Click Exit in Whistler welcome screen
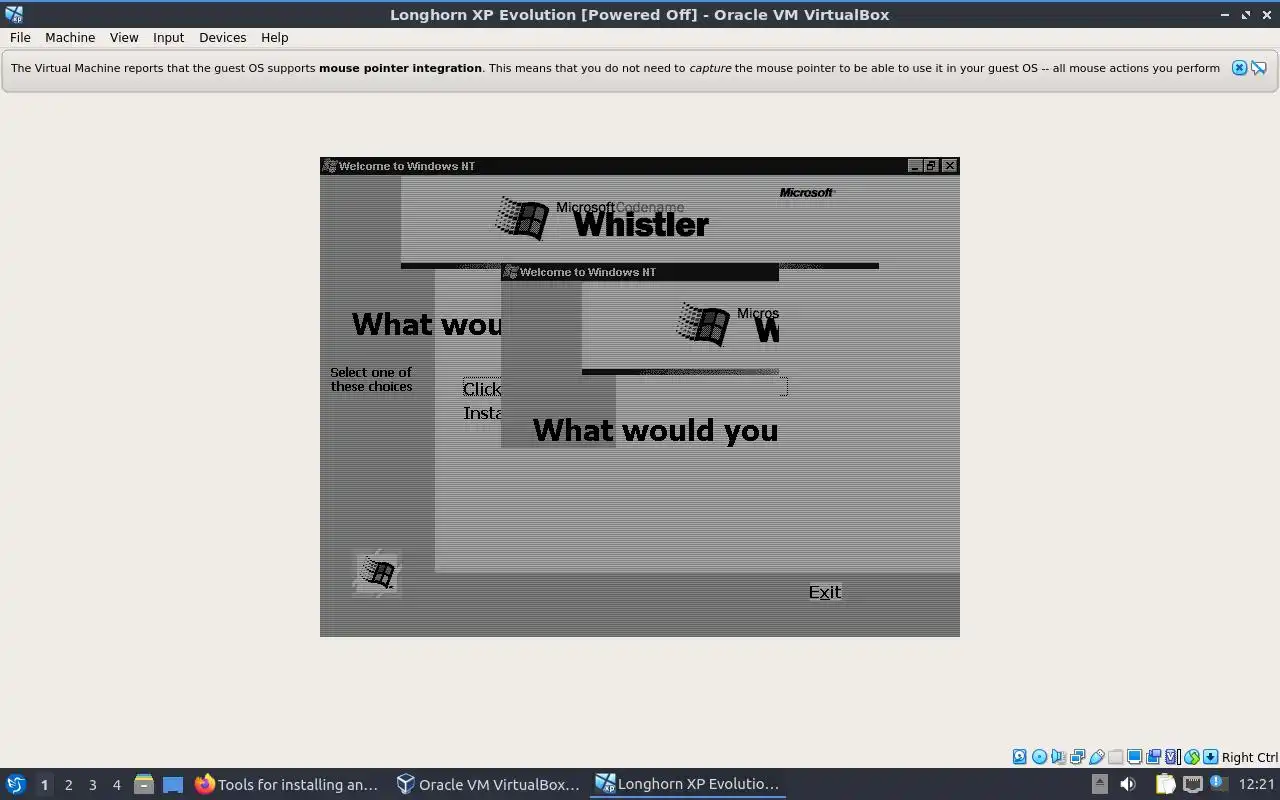The width and height of the screenshot is (1280, 800). 825,592
